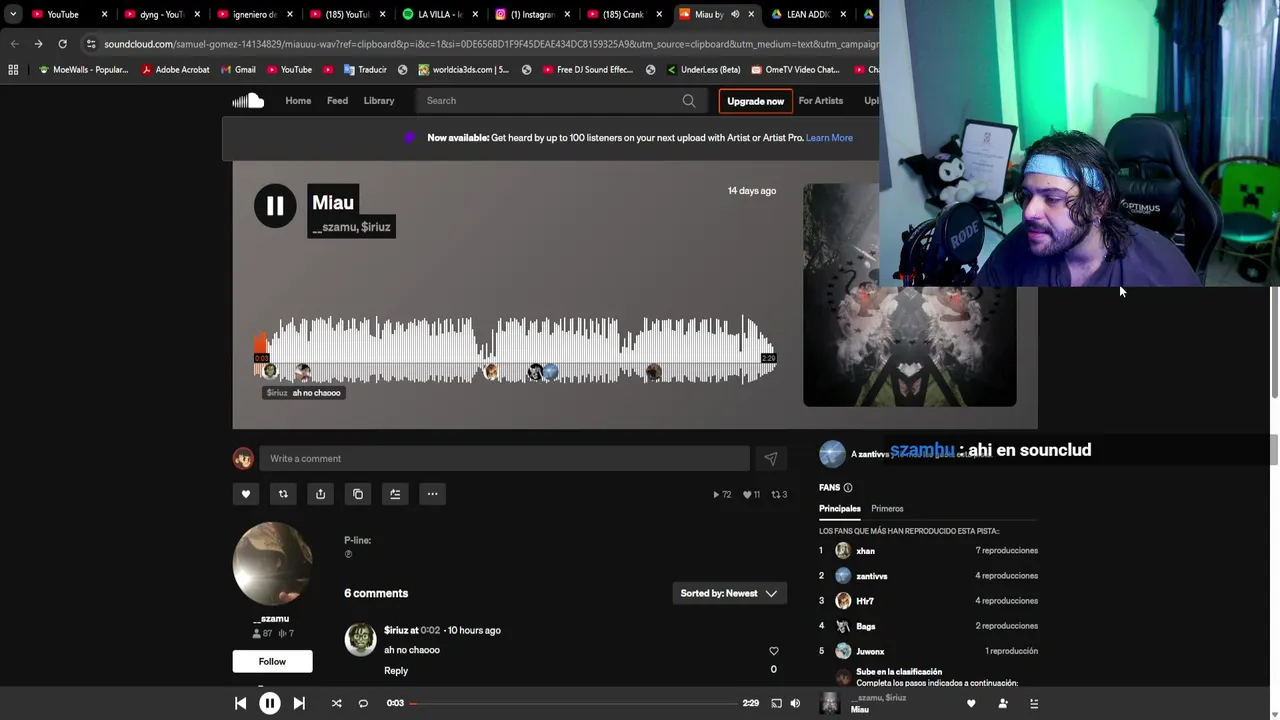The height and width of the screenshot is (720, 1280).
Task: Open the Gmail bookmark
Action: pos(238,70)
